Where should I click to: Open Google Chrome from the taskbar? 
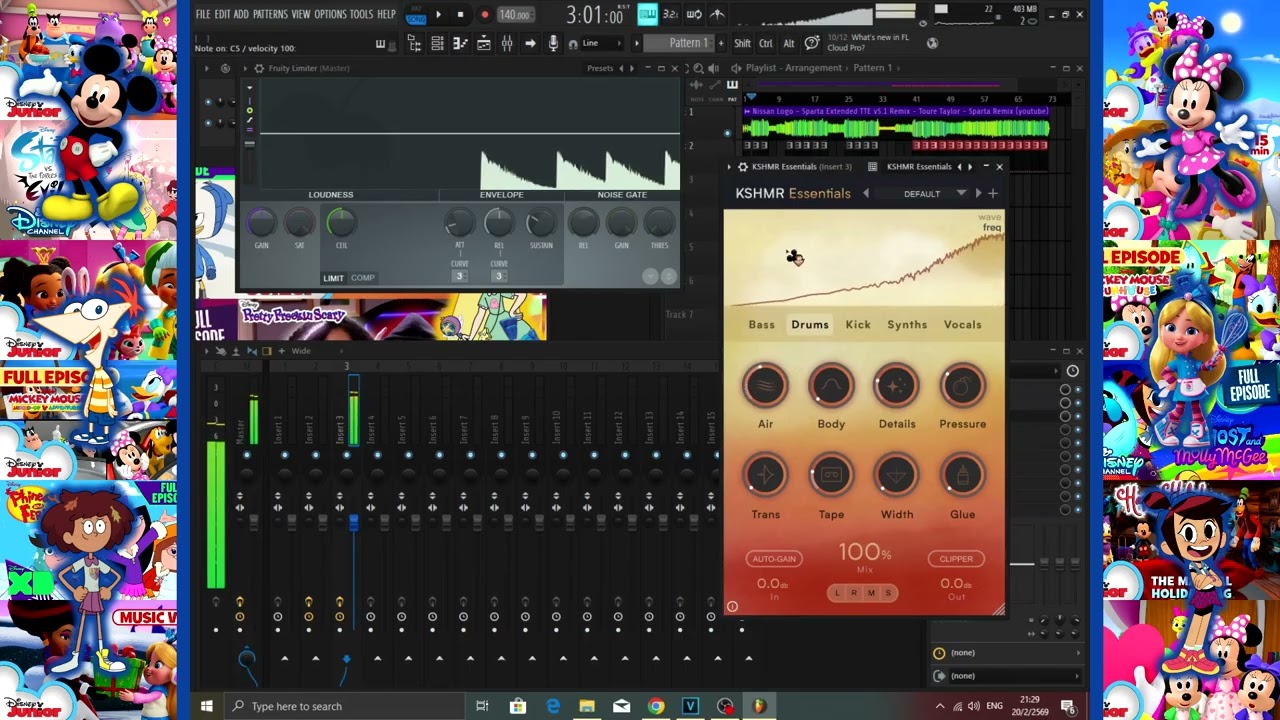tap(656, 706)
